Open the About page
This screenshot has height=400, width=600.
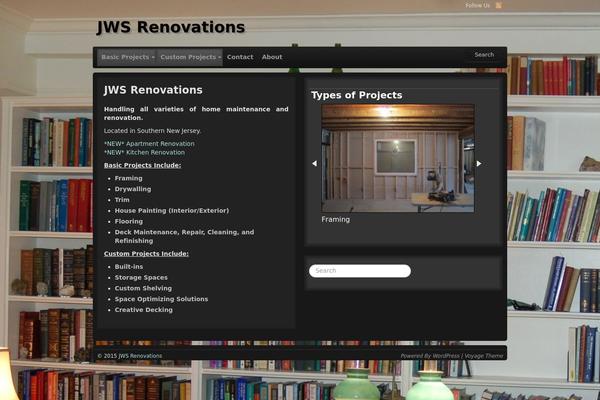click(x=272, y=57)
